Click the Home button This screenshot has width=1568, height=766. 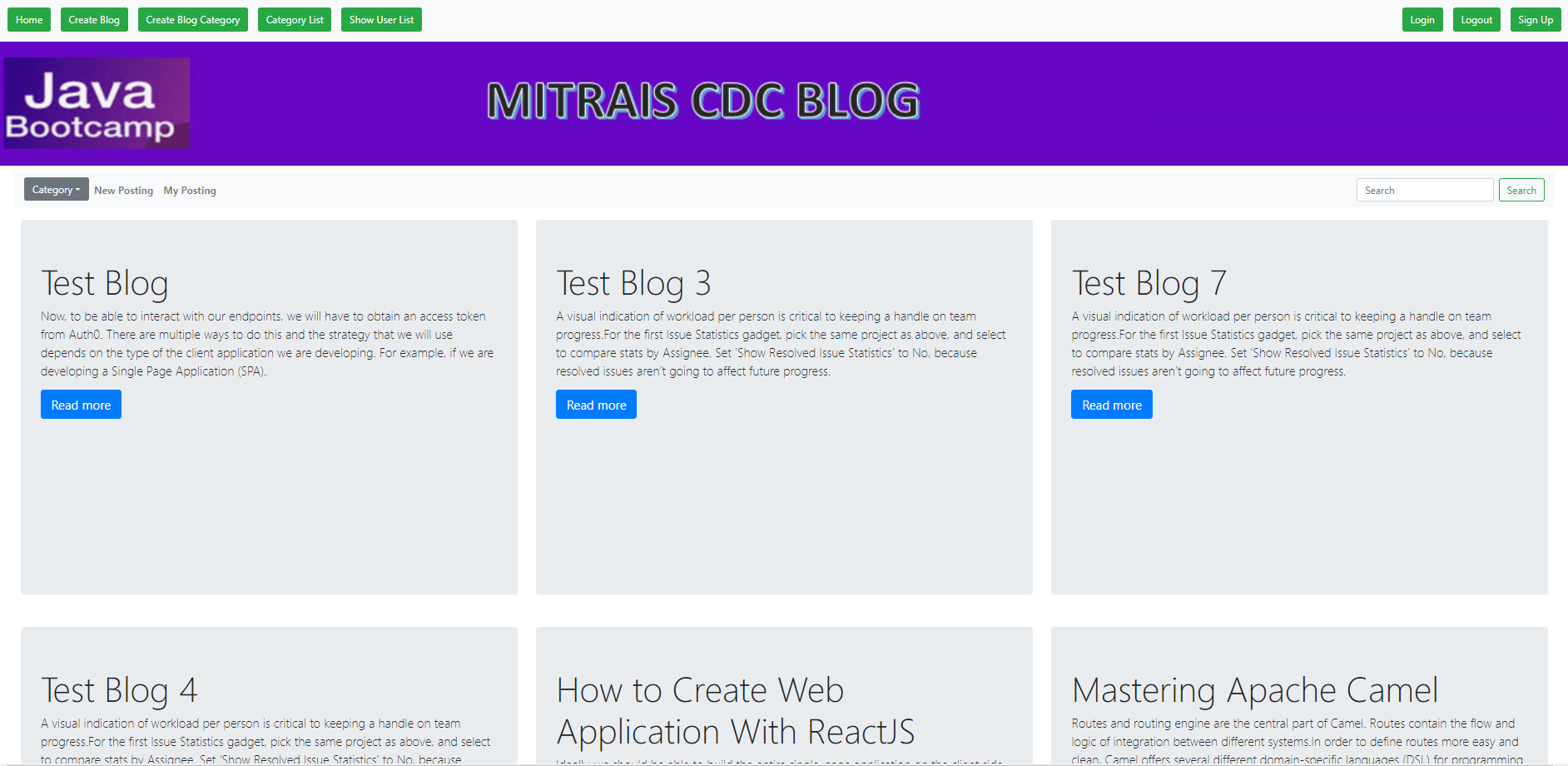[29, 20]
